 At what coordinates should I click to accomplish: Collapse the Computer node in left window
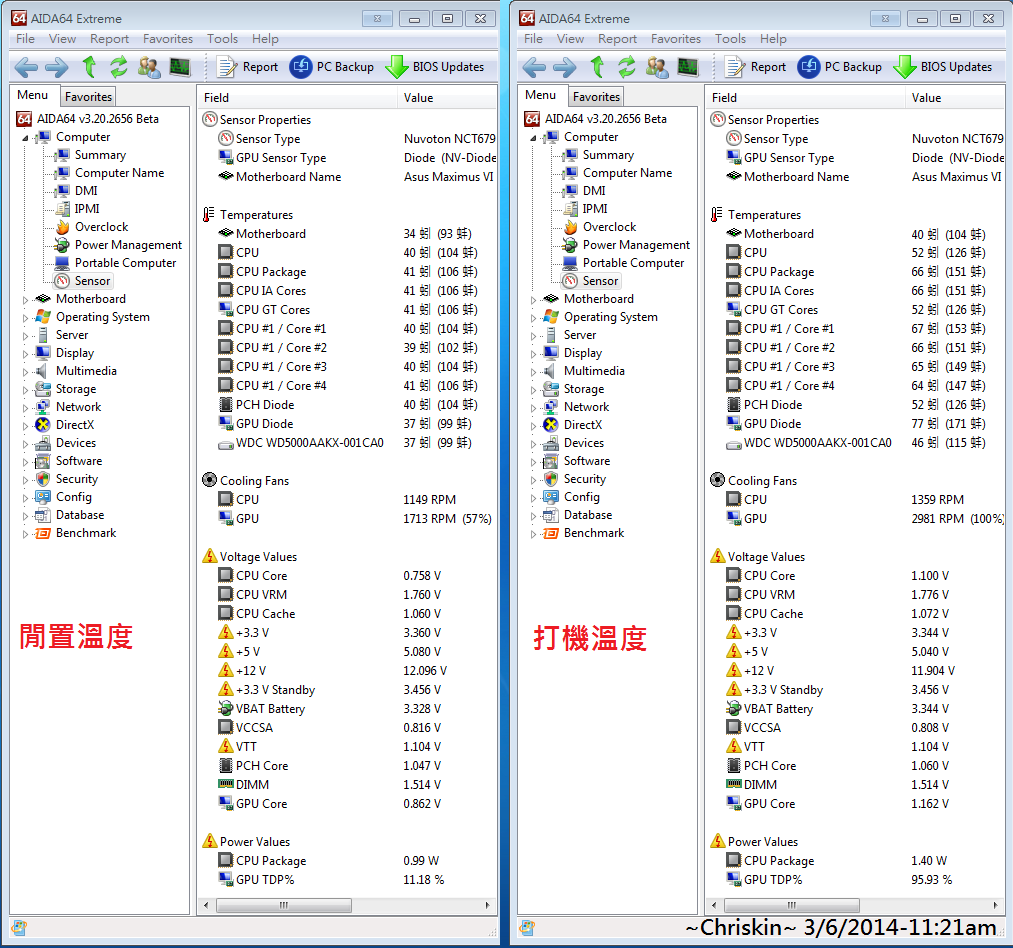(x=26, y=138)
